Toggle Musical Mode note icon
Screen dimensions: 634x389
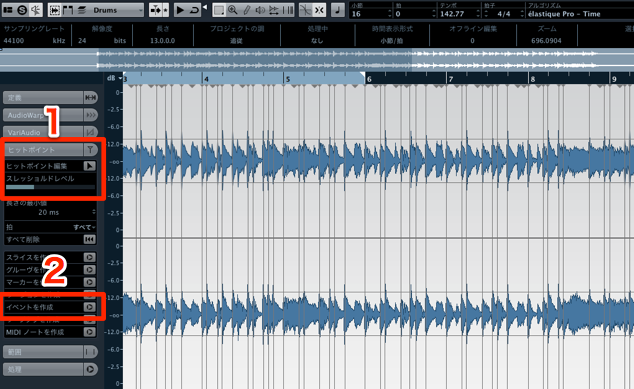coord(338,10)
